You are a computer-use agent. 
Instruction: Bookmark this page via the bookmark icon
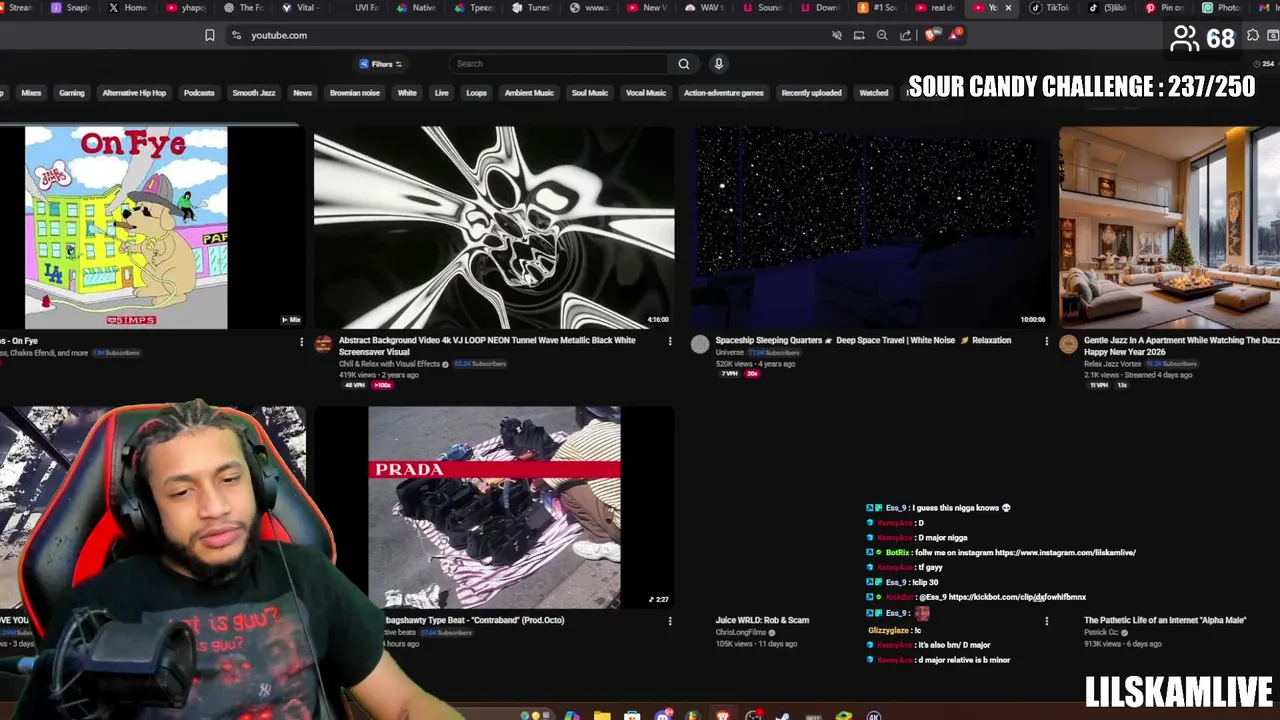pos(209,35)
